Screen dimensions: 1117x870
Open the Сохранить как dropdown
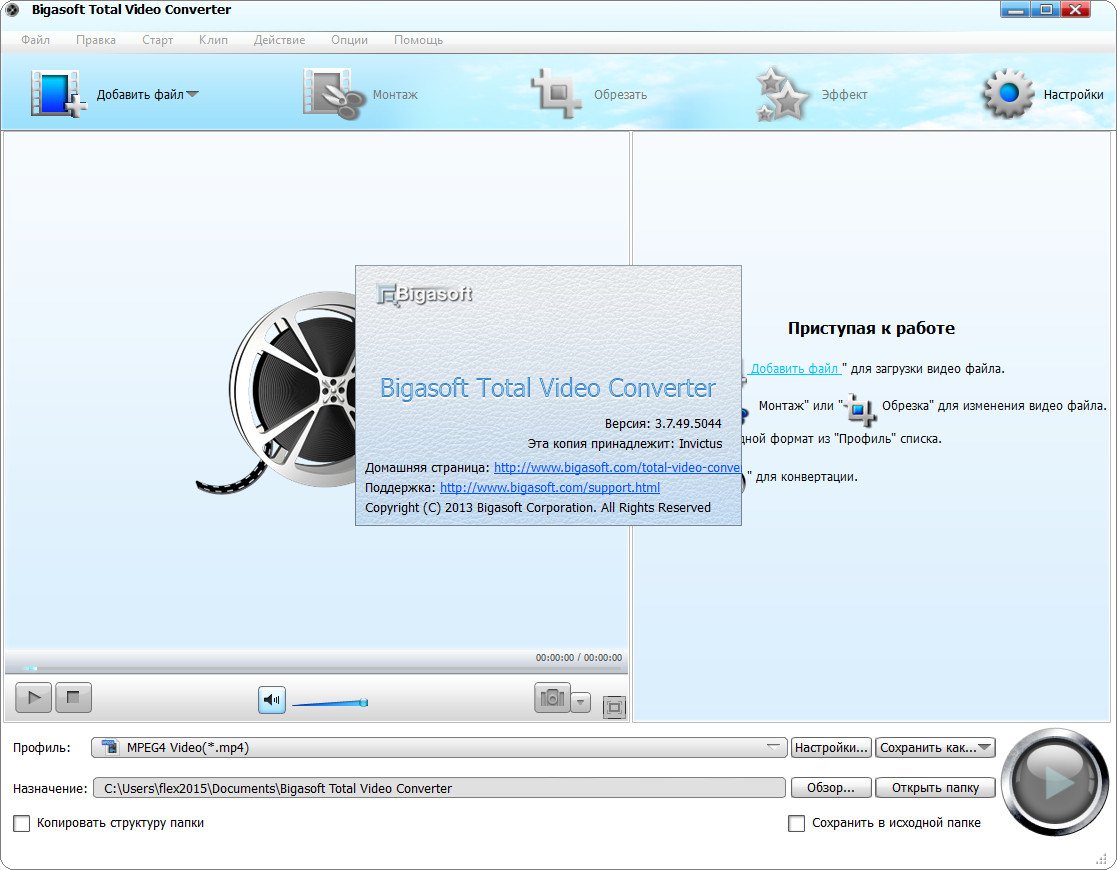tap(935, 747)
